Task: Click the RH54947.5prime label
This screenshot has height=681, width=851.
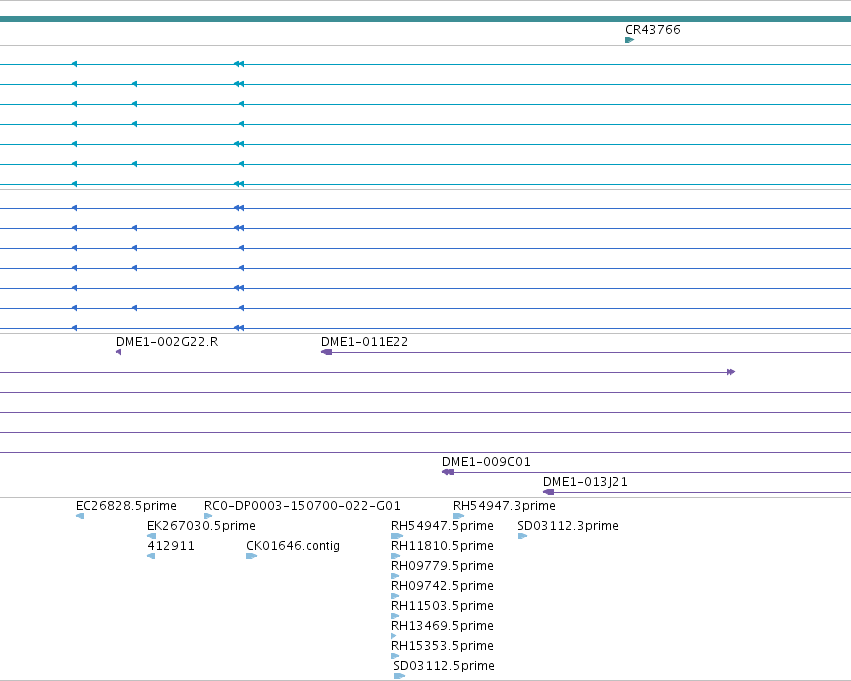Action: point(442,526)
